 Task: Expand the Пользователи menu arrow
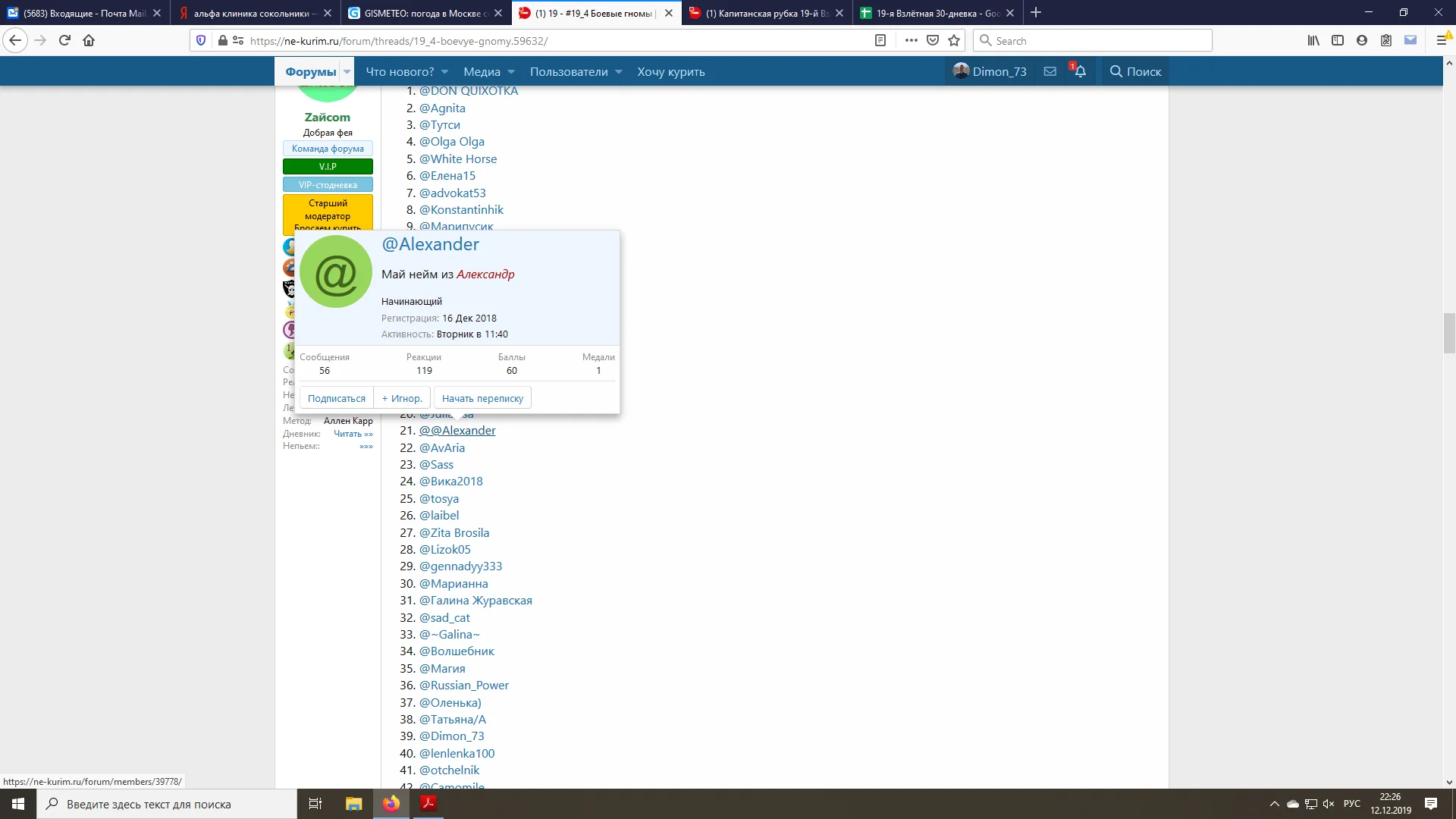(619, 71)
